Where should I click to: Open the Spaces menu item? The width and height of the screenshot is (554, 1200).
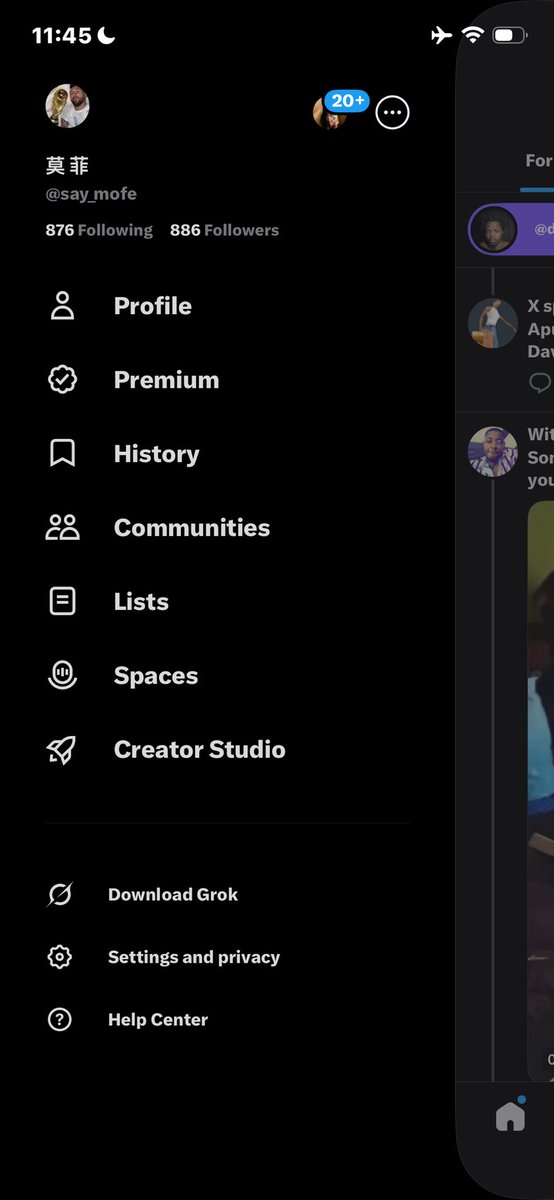[x=226, y=676]
